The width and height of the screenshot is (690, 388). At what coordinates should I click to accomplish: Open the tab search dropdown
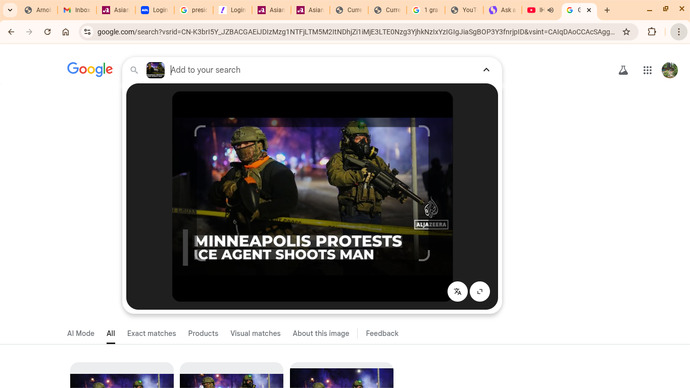(10, 10)
